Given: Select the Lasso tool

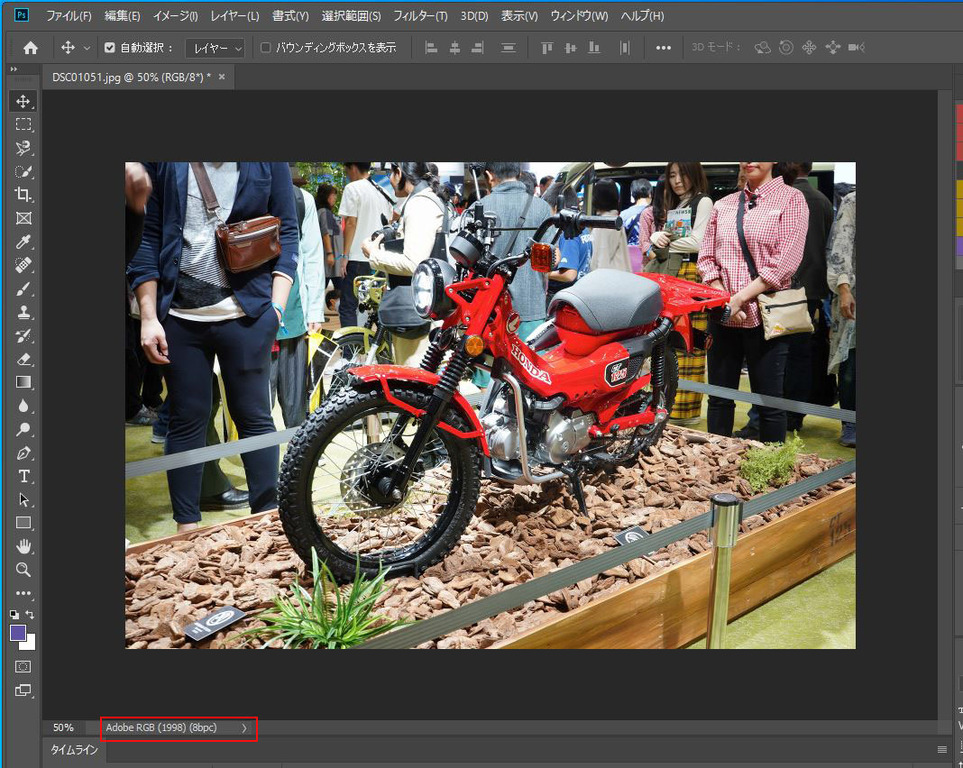Looking at the screenshot, I should pyautogui.click(x=23, y=148).
